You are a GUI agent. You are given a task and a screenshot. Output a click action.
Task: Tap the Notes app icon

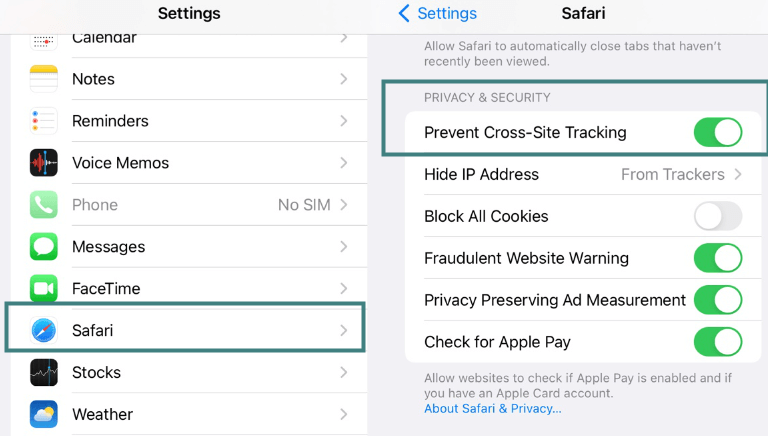coord(44,79)
